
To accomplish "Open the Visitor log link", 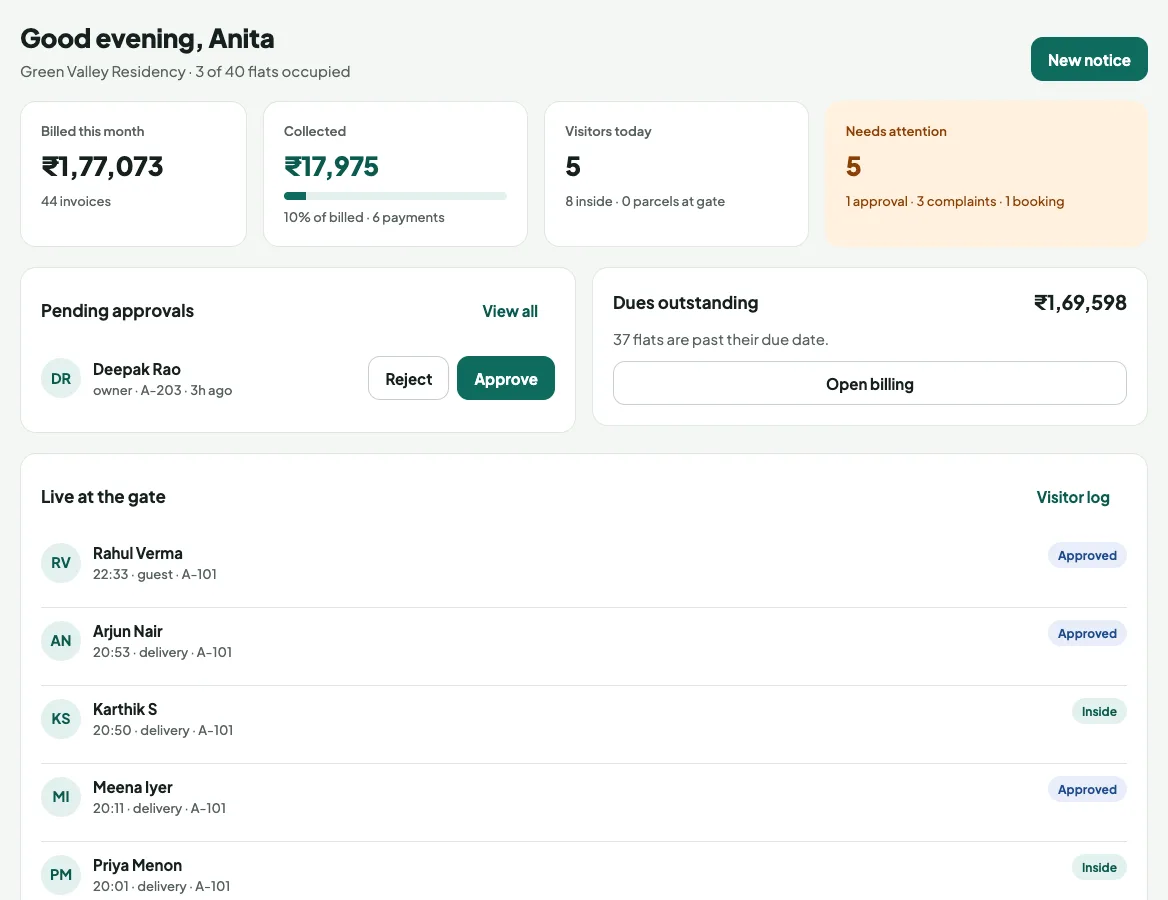I will 1073,497.
